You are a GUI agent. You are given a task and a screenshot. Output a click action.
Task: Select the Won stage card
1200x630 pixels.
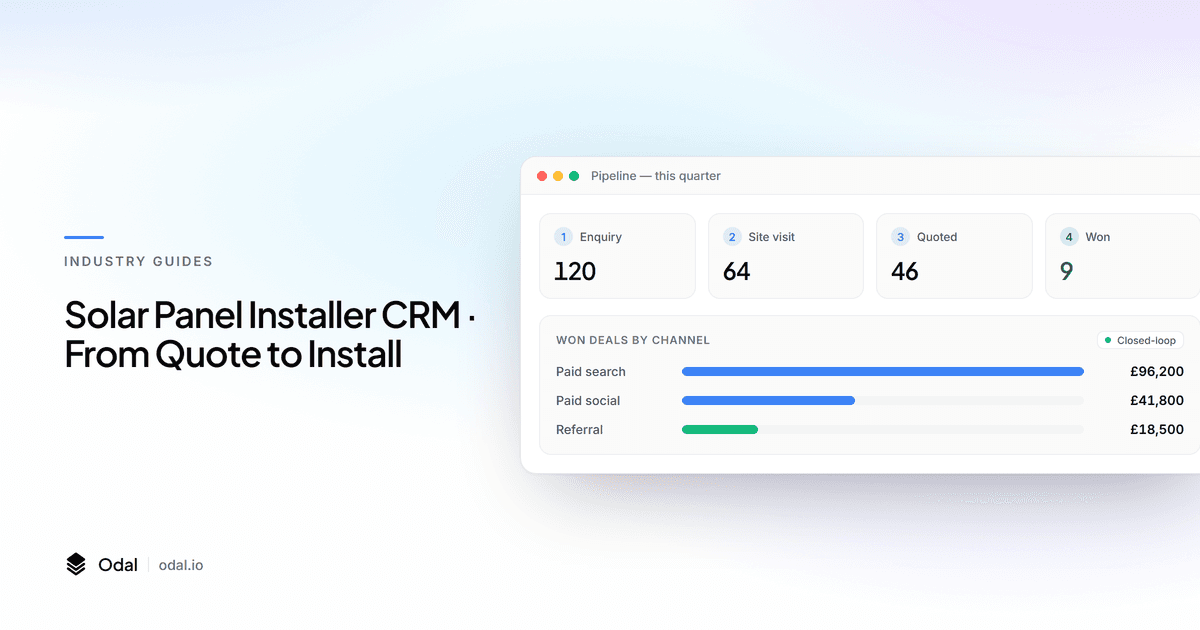(1122, 256)
